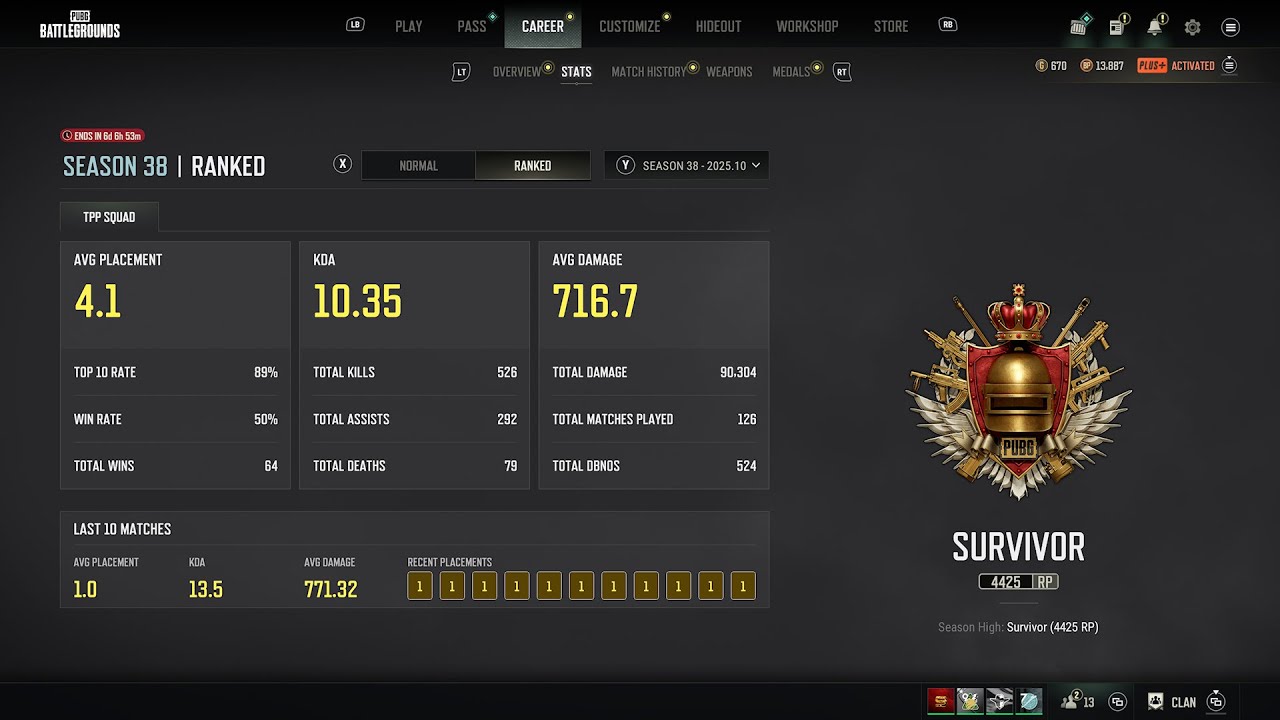This screenshot has width=1280, height=720.
Task: Open the notifications bell
Action: [1155, 27]
